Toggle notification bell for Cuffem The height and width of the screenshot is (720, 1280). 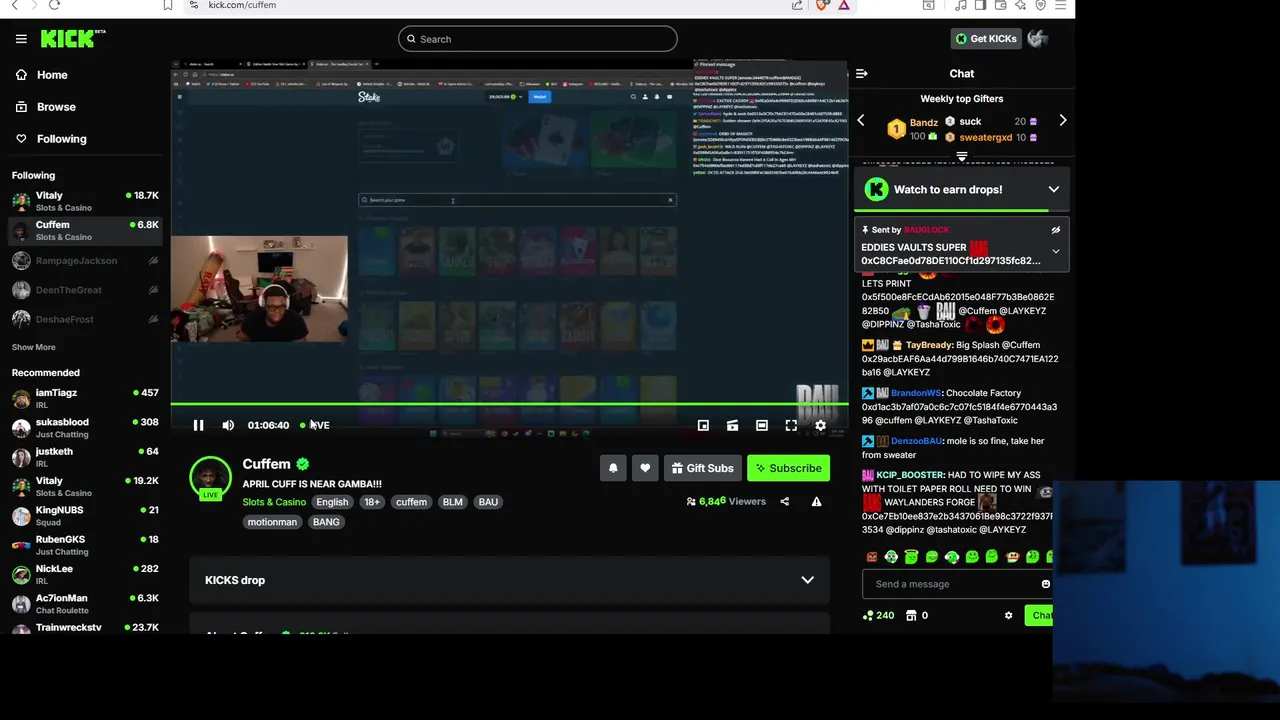pyautogui.click(x=613, y=468)
